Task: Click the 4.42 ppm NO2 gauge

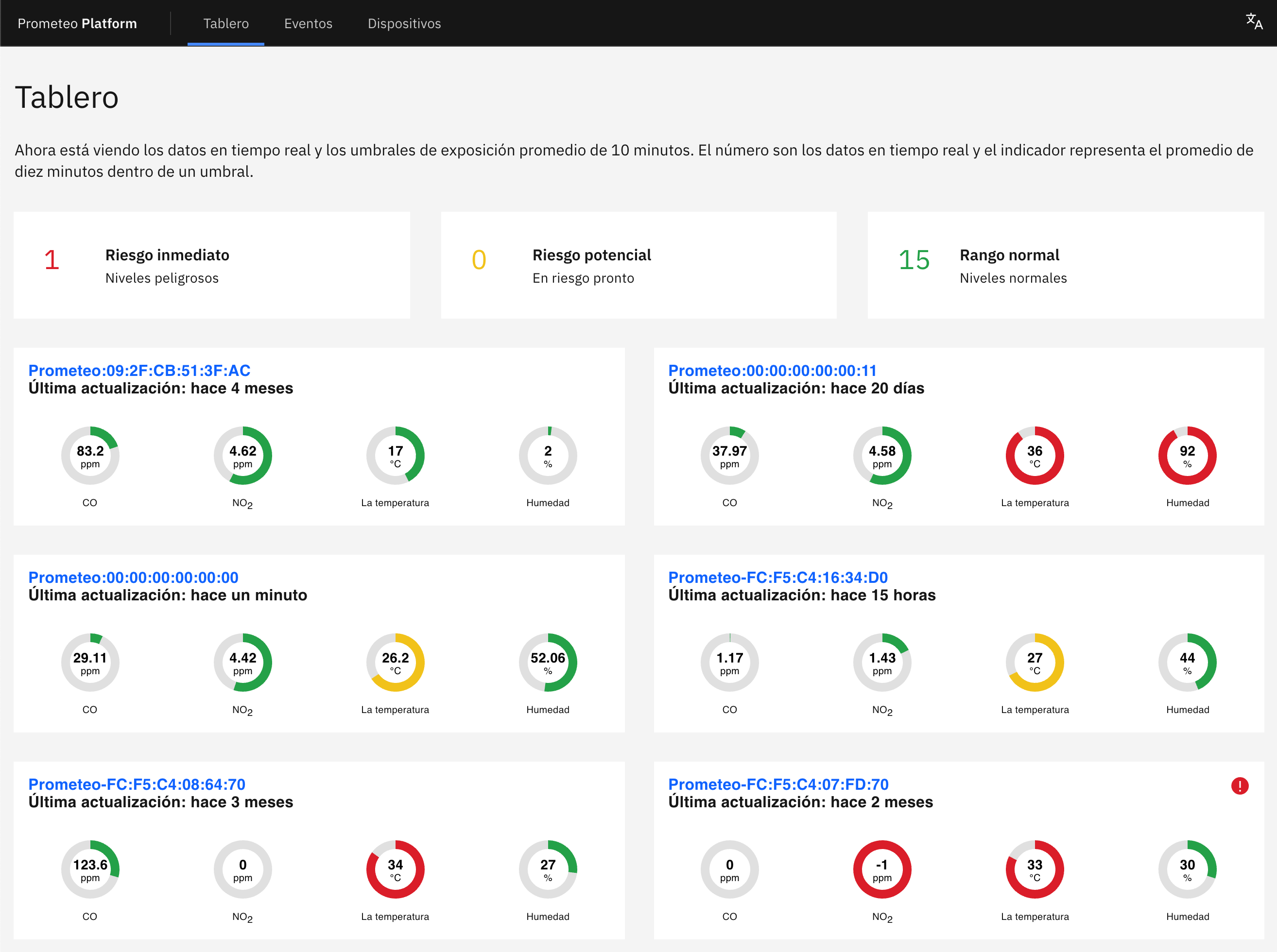Action: click(242, 662)
